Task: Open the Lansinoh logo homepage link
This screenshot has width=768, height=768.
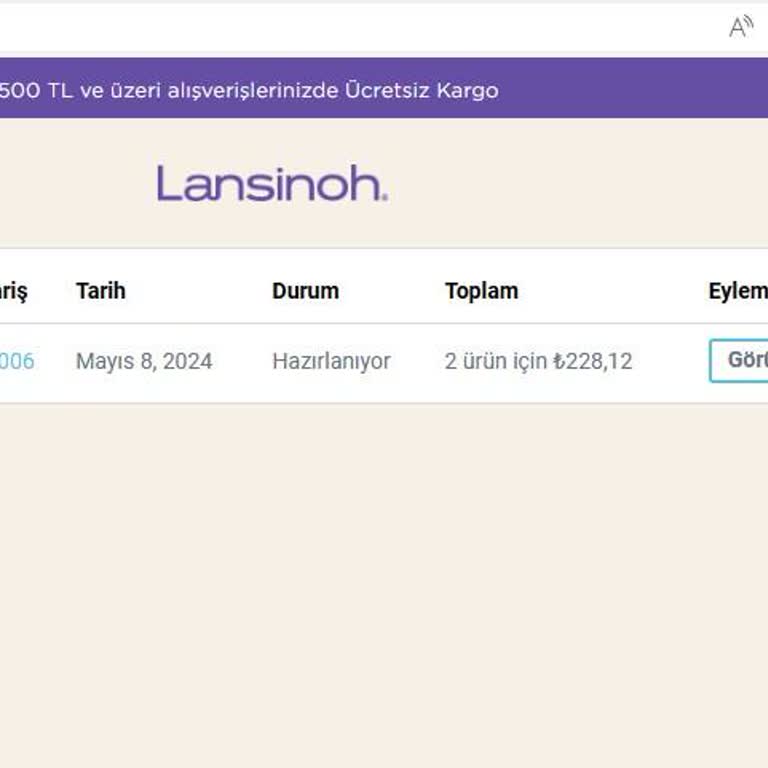Action: click(272, 183)
